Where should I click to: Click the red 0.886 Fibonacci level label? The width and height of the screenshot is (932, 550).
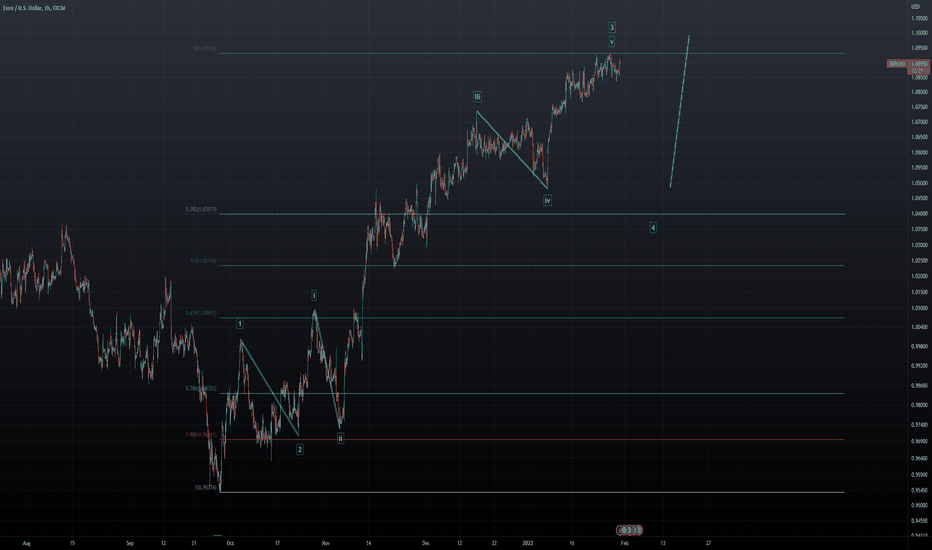pyautogui.click(x=201, y=435)
